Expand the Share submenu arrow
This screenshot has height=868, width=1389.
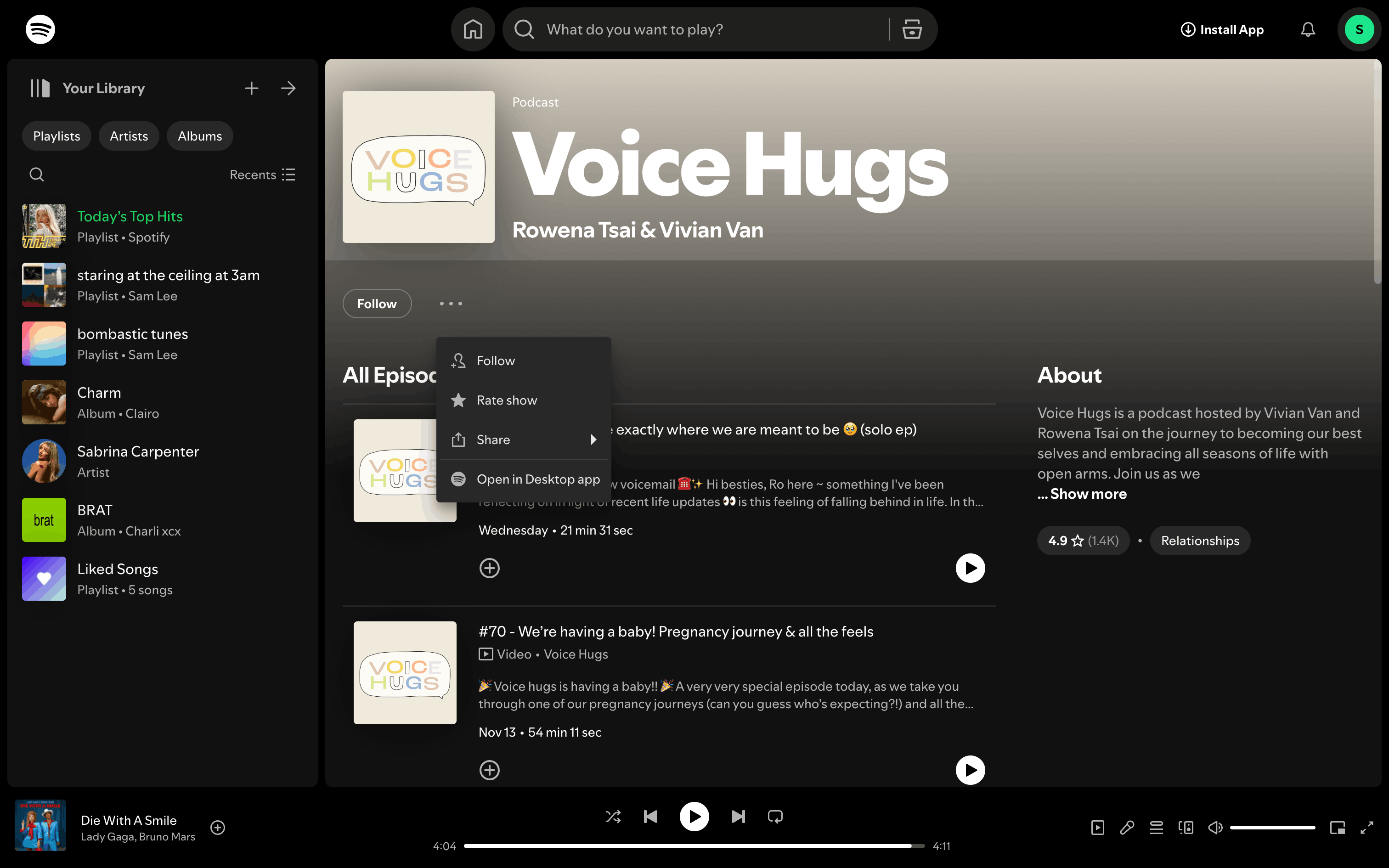tap(593, 440)
